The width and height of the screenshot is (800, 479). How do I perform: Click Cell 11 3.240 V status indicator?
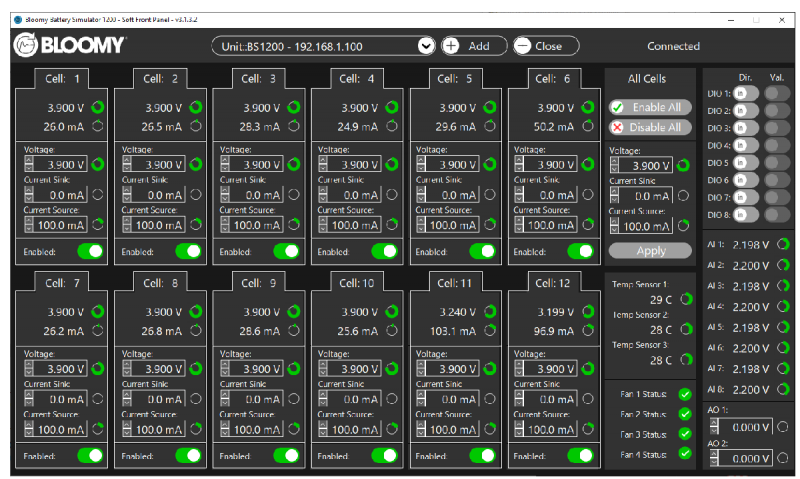click(x=490, y=311)
